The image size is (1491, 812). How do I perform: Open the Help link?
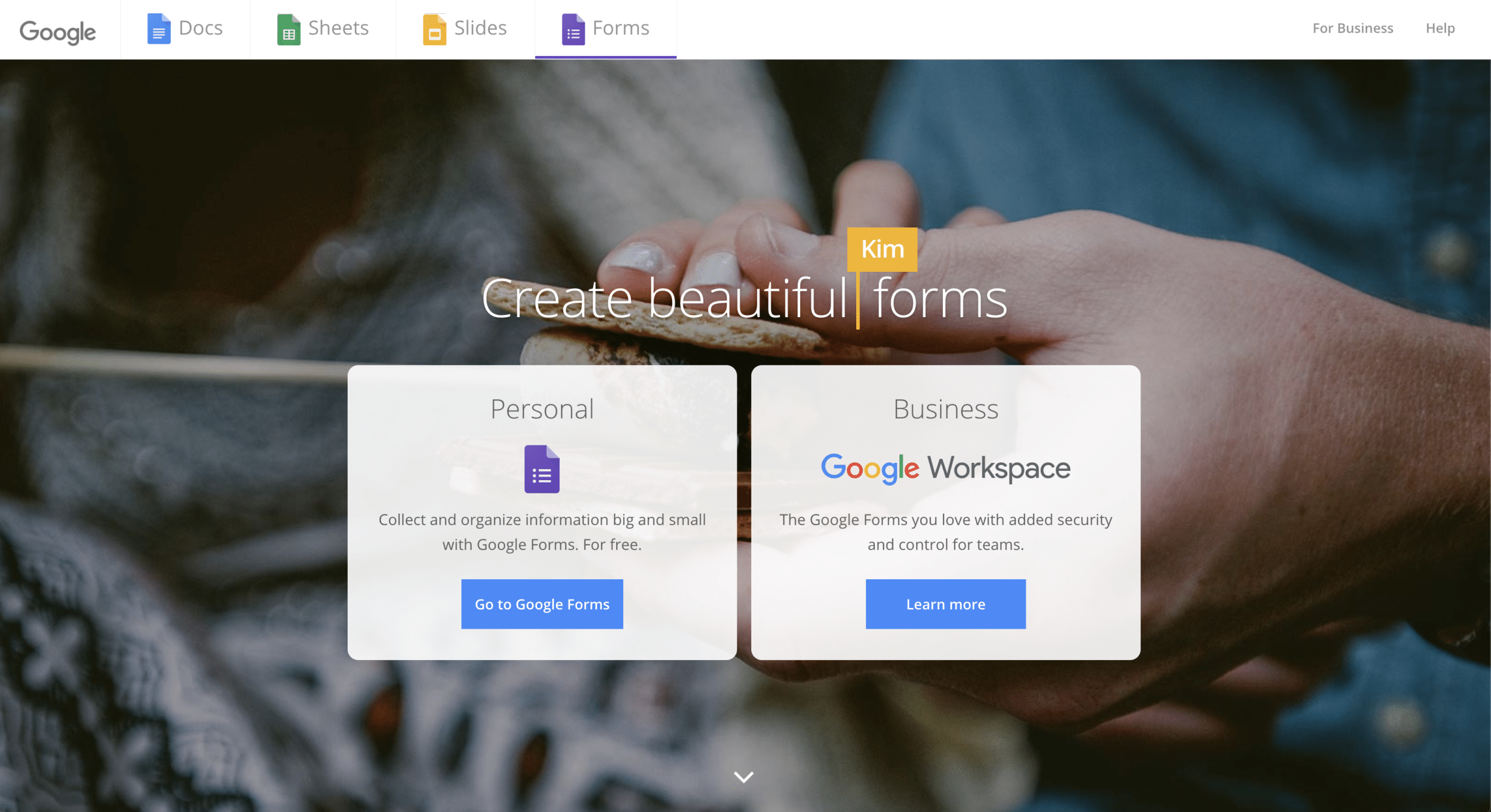[1440, 28]
